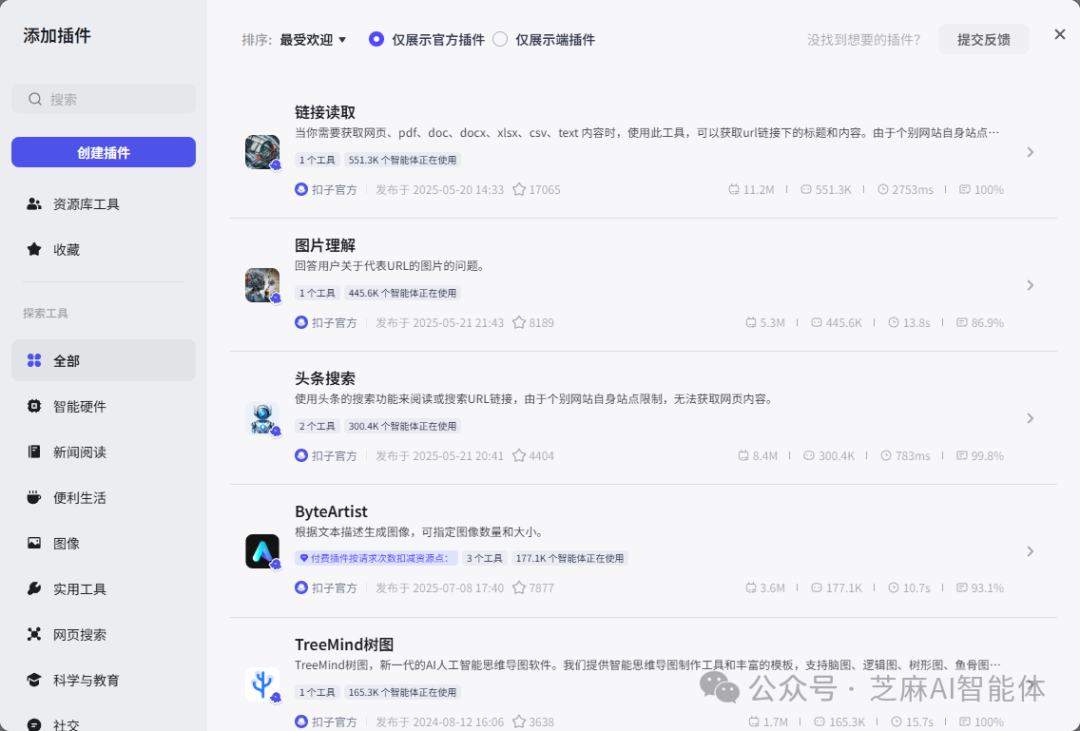Select the 图像 category

click(103, 543)
